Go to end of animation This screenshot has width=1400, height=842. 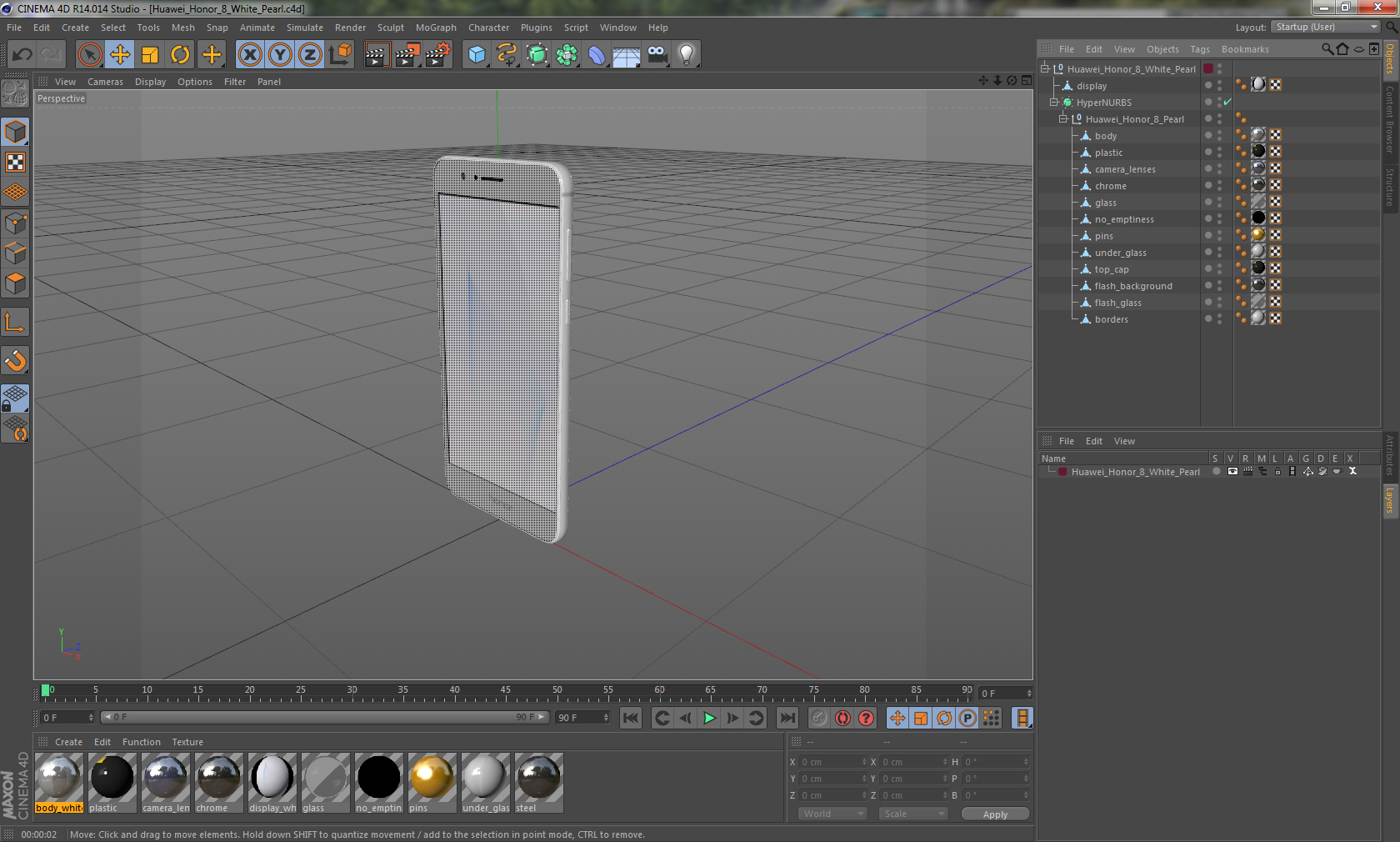(787, 718)
